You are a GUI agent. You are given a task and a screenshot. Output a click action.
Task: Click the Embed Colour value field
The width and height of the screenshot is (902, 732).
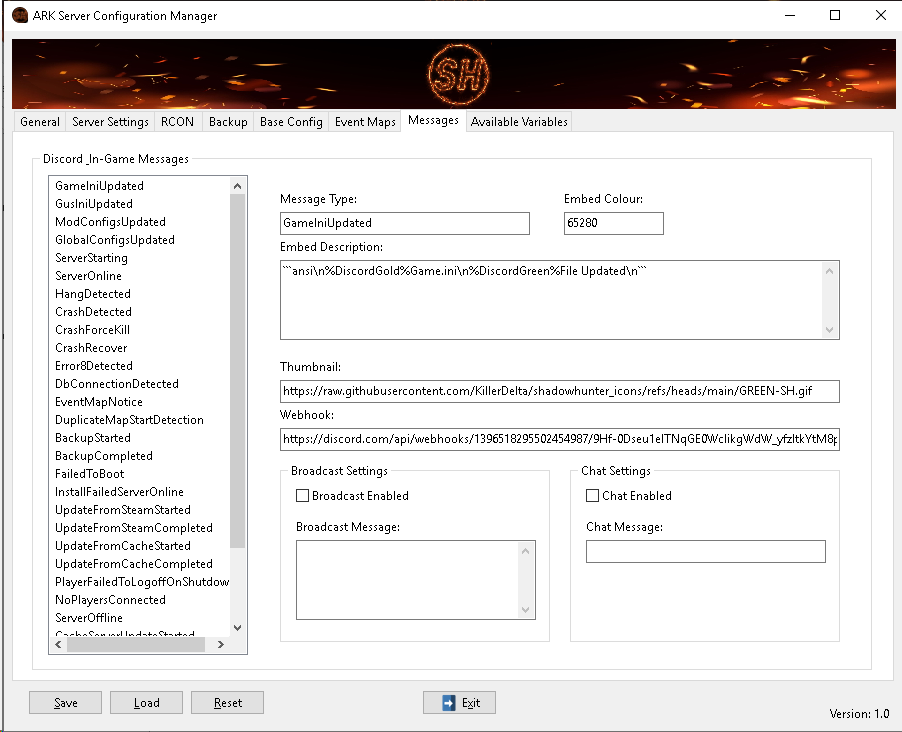coord(613,223)
